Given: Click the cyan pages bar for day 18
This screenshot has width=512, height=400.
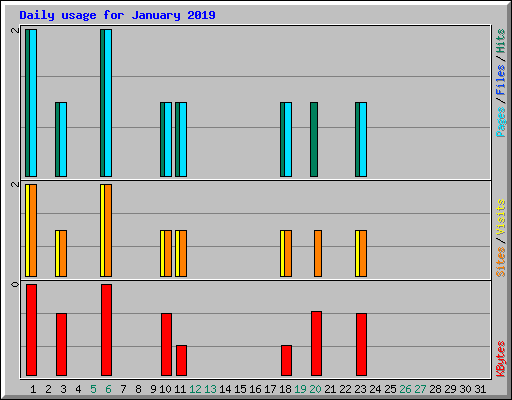Looking at the screenshot, I should pos(288,139).
